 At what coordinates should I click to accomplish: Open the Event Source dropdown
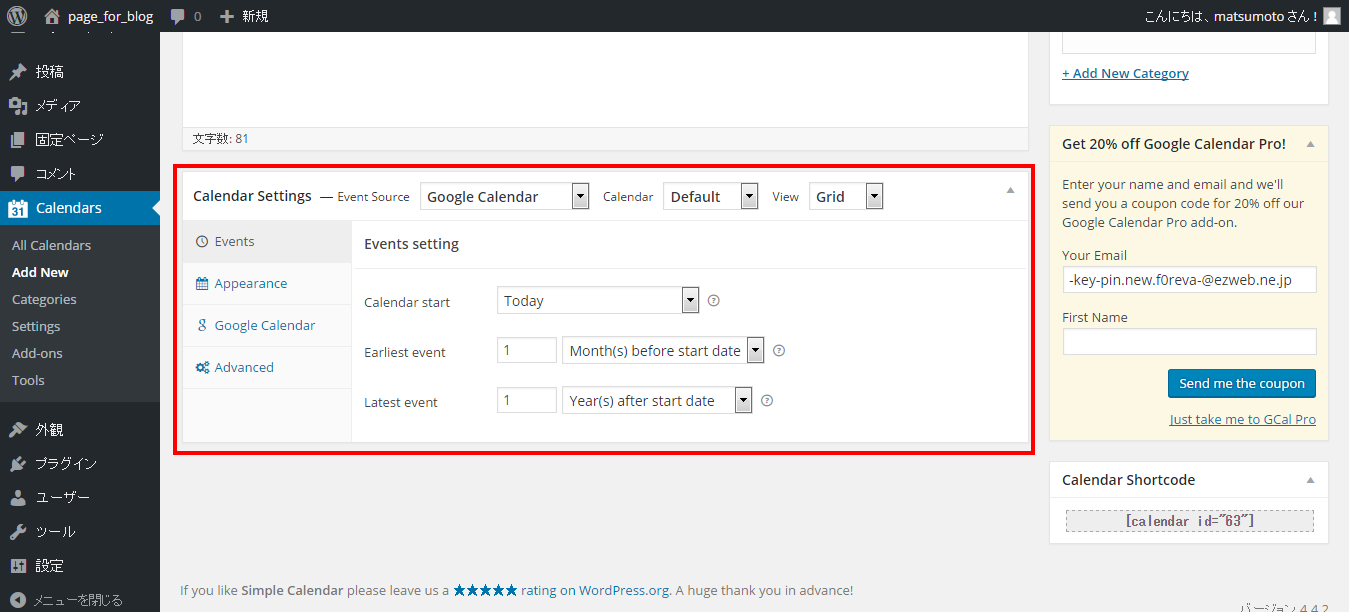tap(504, 196)
